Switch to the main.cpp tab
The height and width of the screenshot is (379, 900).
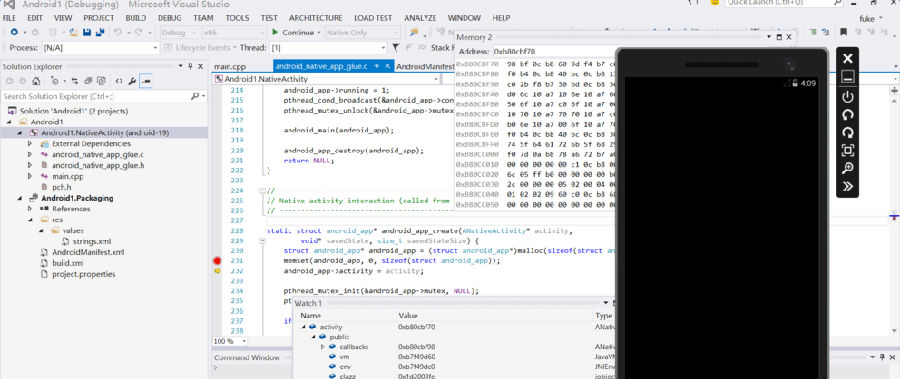pos(230,67)
